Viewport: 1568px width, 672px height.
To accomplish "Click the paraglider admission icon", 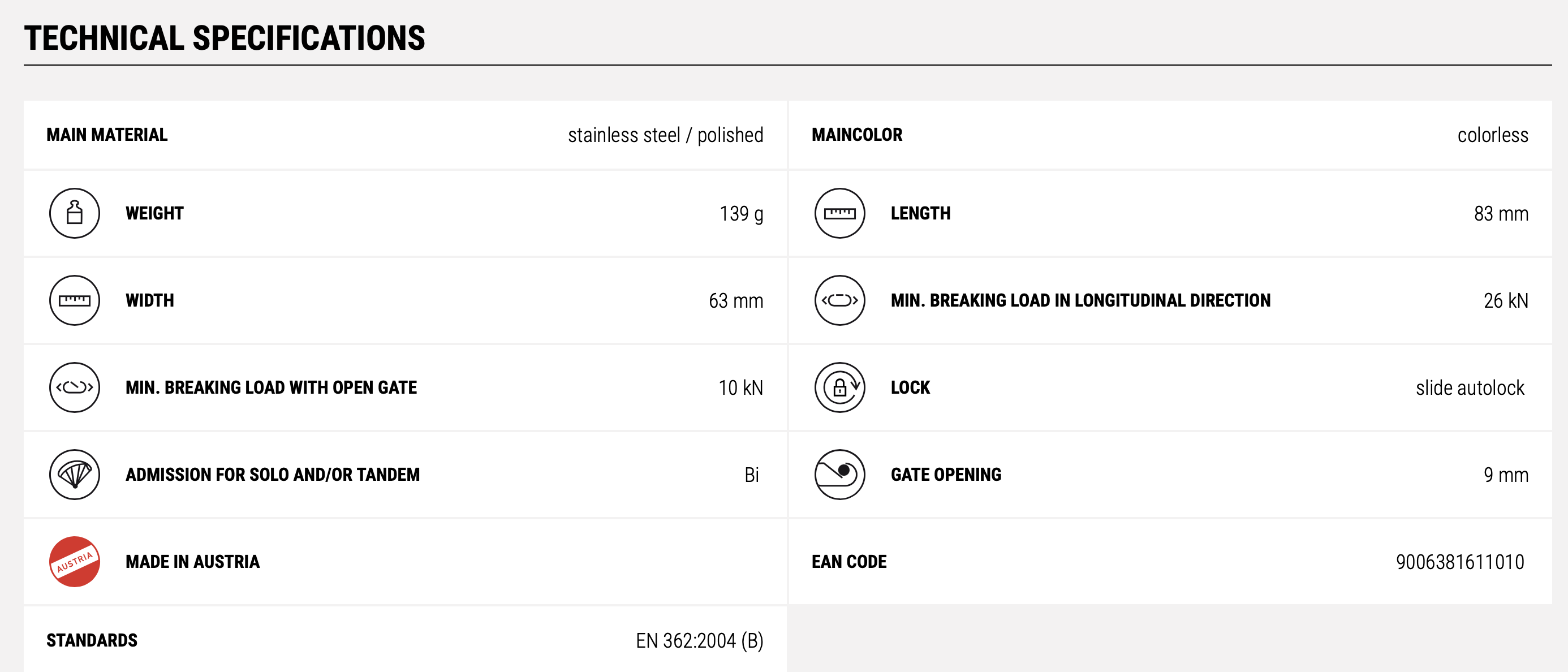I will tap(74, 474).
